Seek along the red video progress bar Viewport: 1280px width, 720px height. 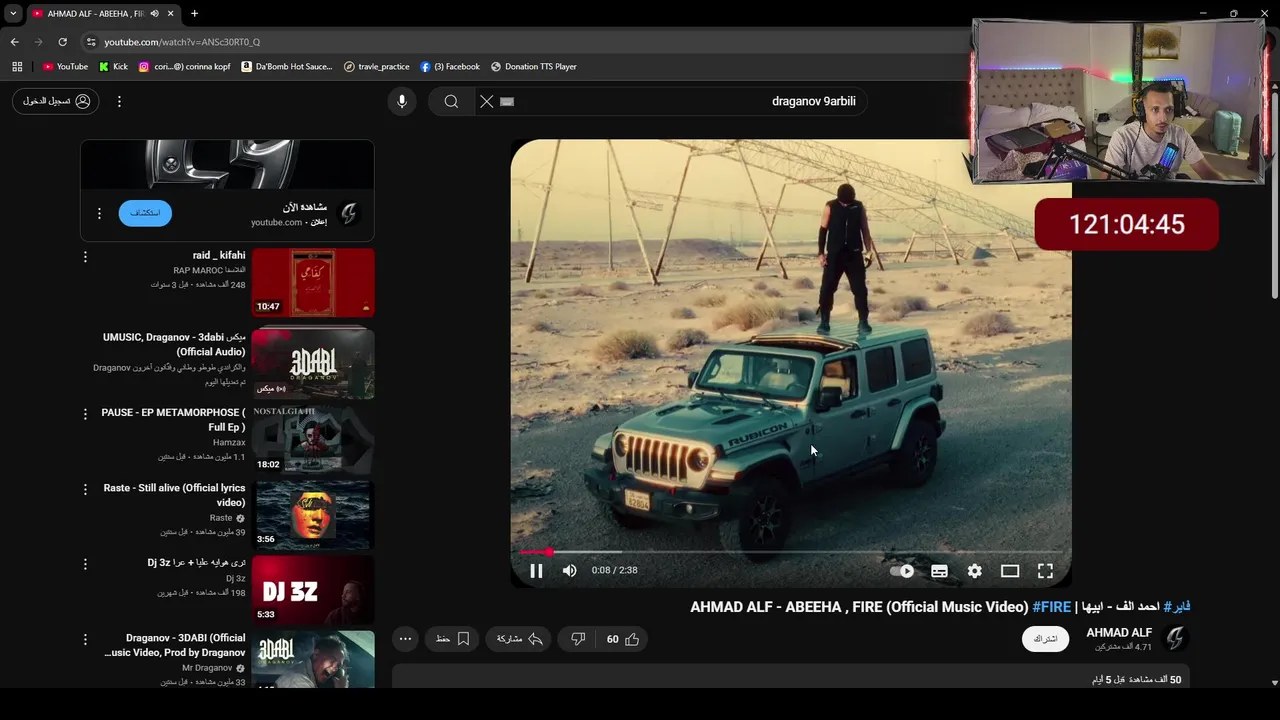coord(790,552)
